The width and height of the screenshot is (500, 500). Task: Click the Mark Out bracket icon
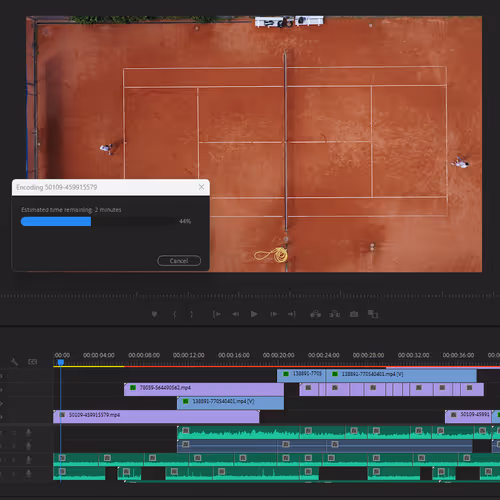click(x=191, y=314)
